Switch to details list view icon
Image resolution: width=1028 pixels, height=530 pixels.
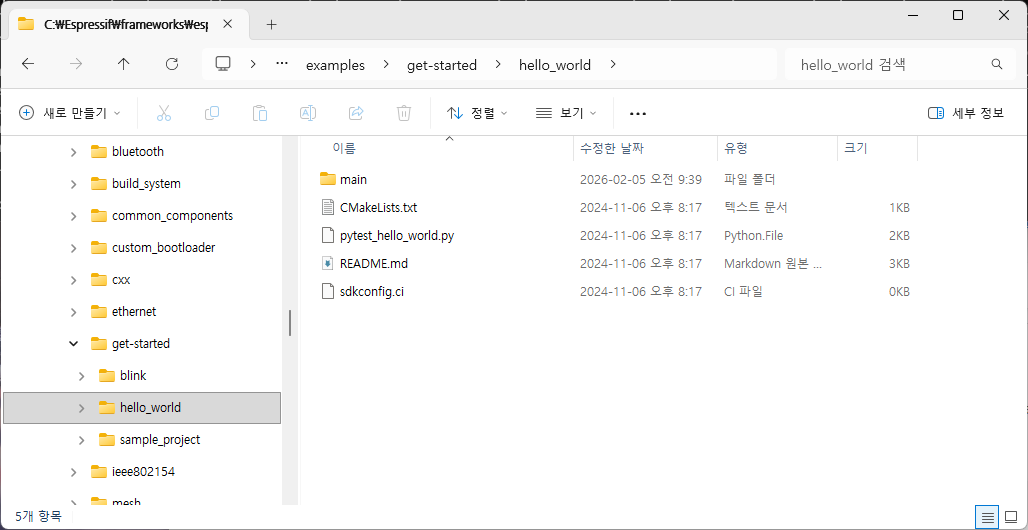tap(987, 517)
